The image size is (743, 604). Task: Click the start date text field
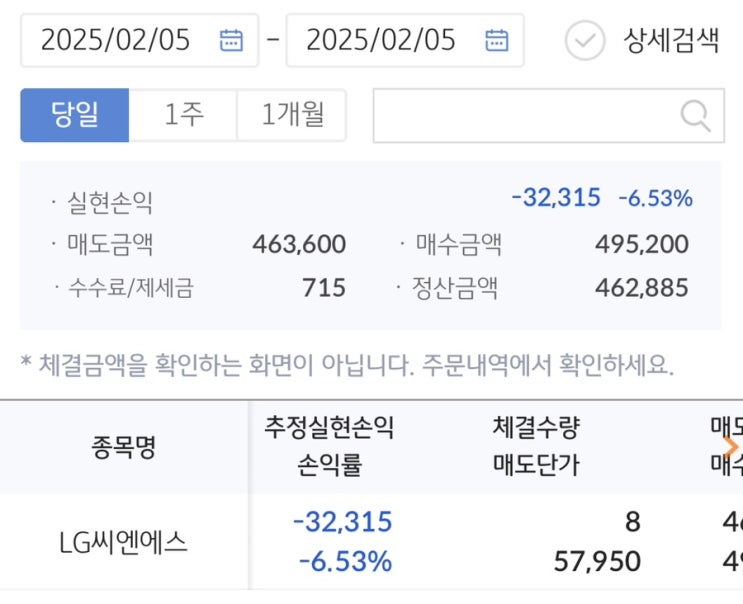point(115,40)
